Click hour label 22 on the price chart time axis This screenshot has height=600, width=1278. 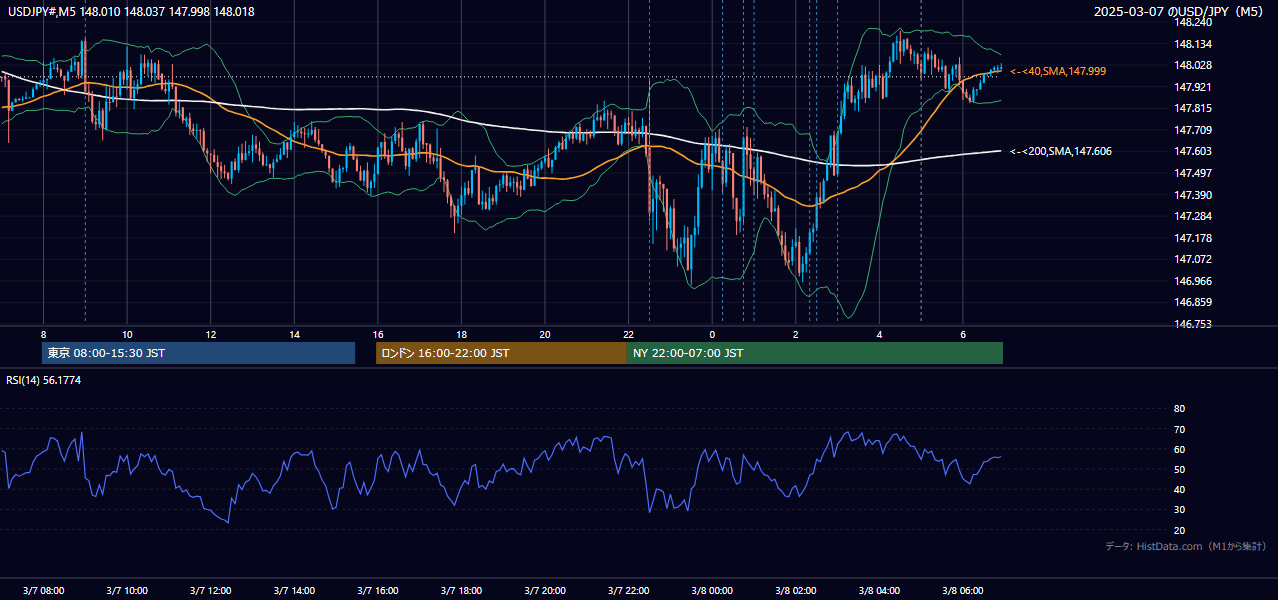[x=628, y=334]
